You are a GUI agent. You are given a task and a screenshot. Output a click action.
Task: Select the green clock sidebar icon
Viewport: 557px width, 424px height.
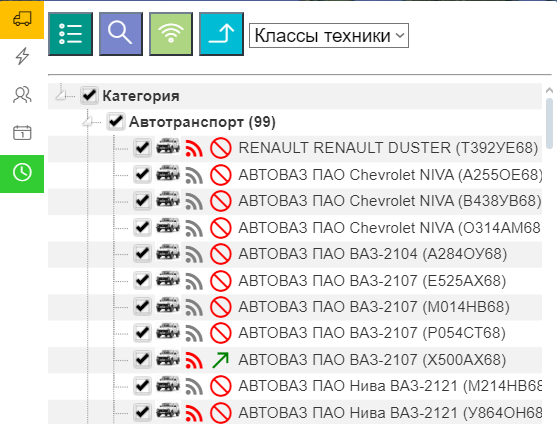22,174
